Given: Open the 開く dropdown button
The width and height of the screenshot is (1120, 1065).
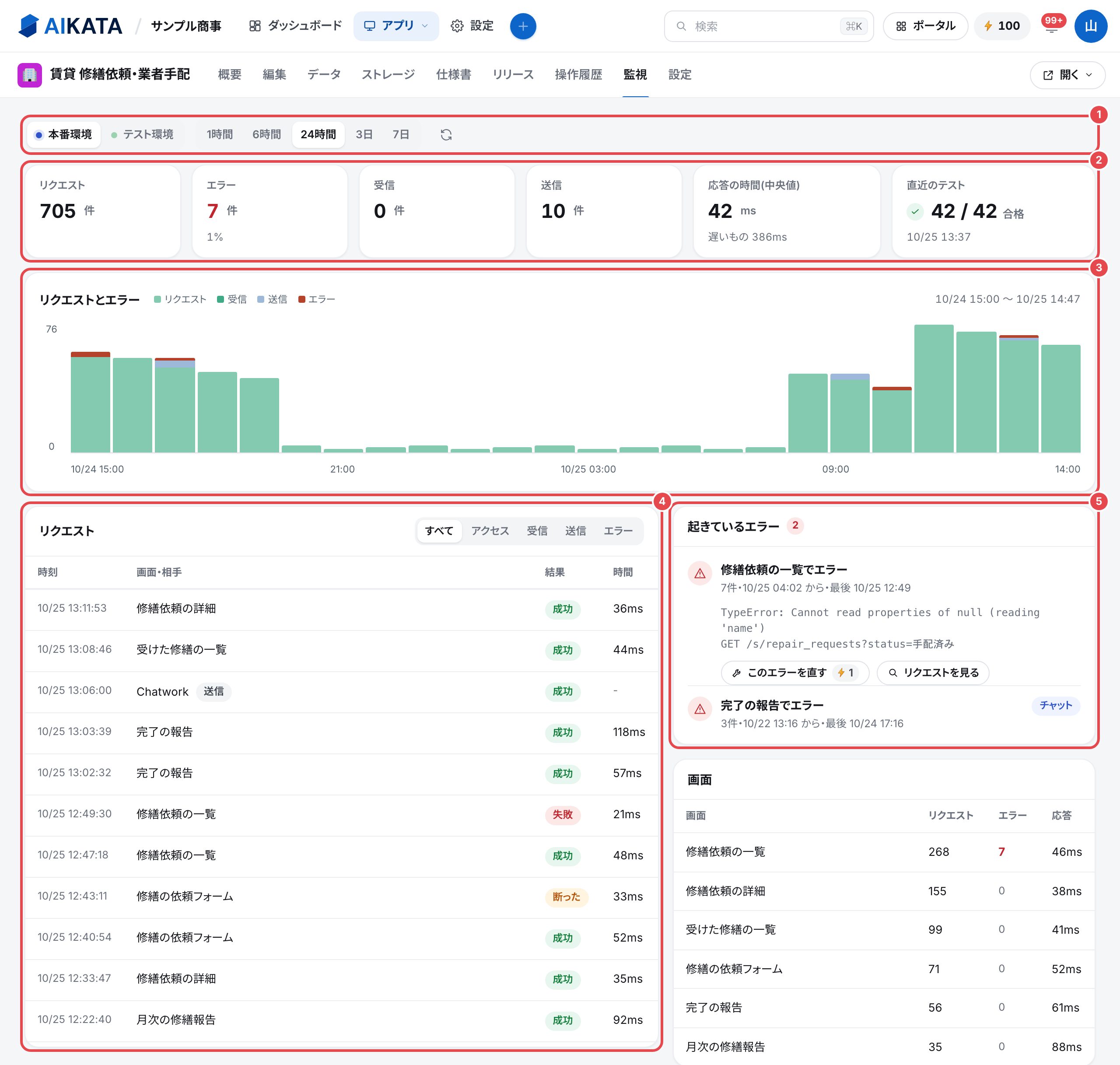Looking at the screenshot, I should click(1067, 75).
